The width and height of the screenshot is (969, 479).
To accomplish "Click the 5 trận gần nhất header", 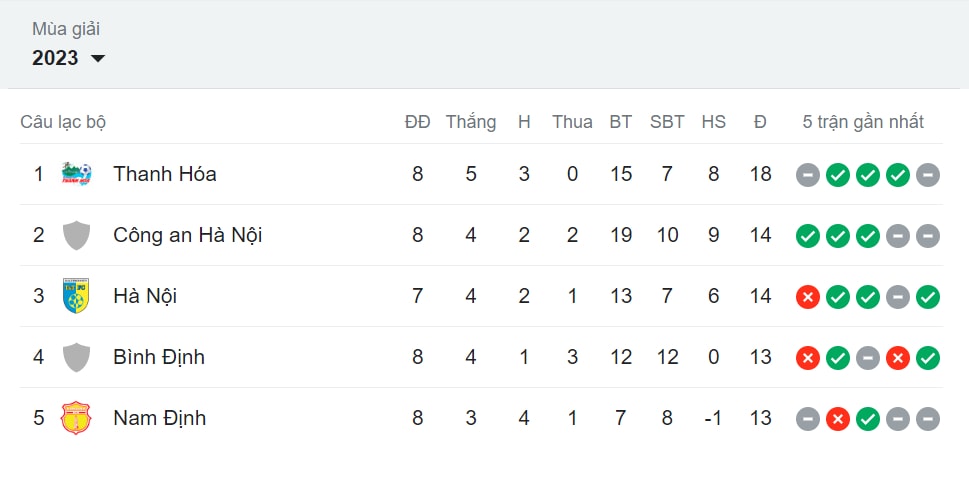I will tap(863, 122).
